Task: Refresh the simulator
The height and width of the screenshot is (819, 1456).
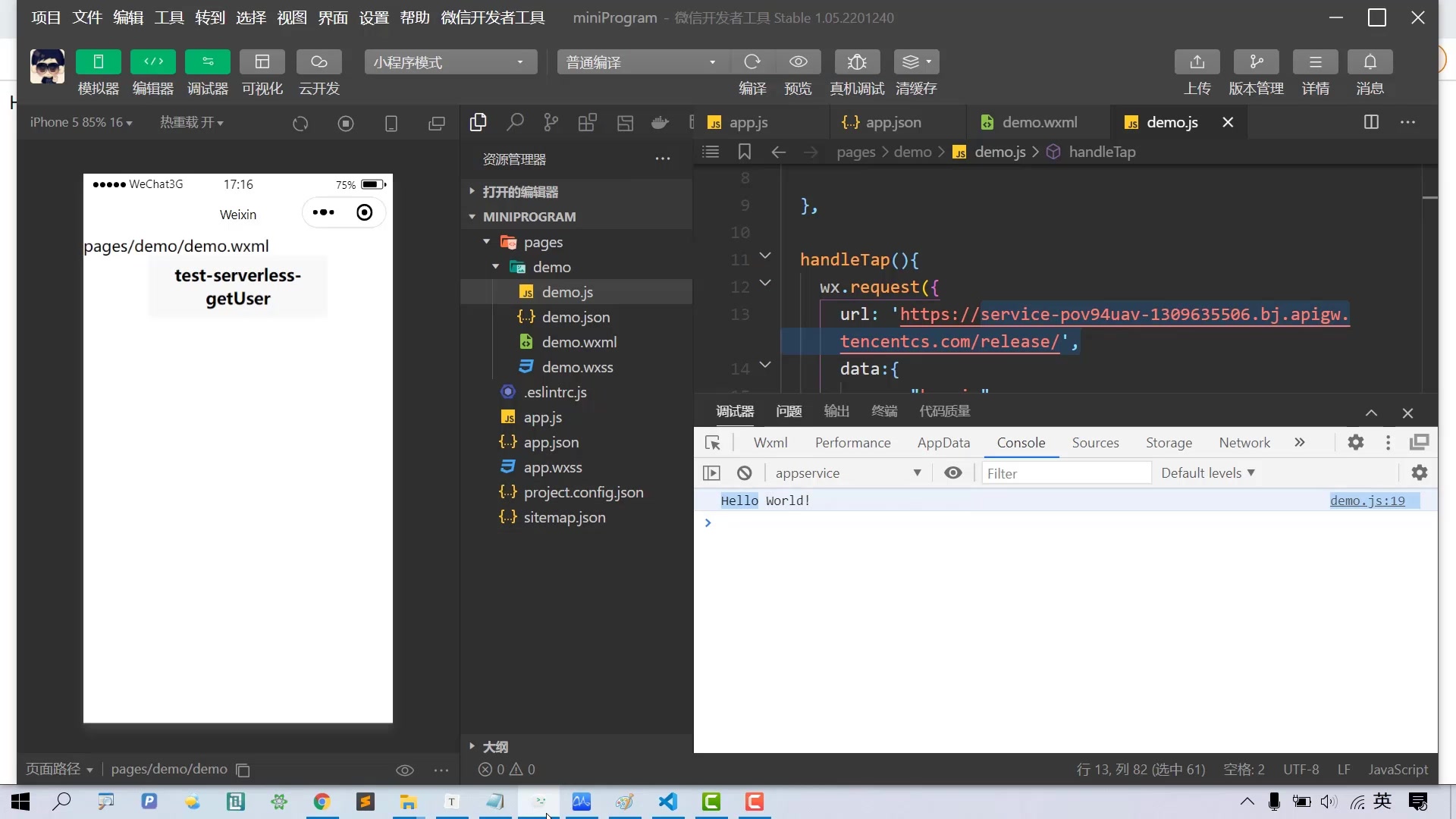Action: 300,123
